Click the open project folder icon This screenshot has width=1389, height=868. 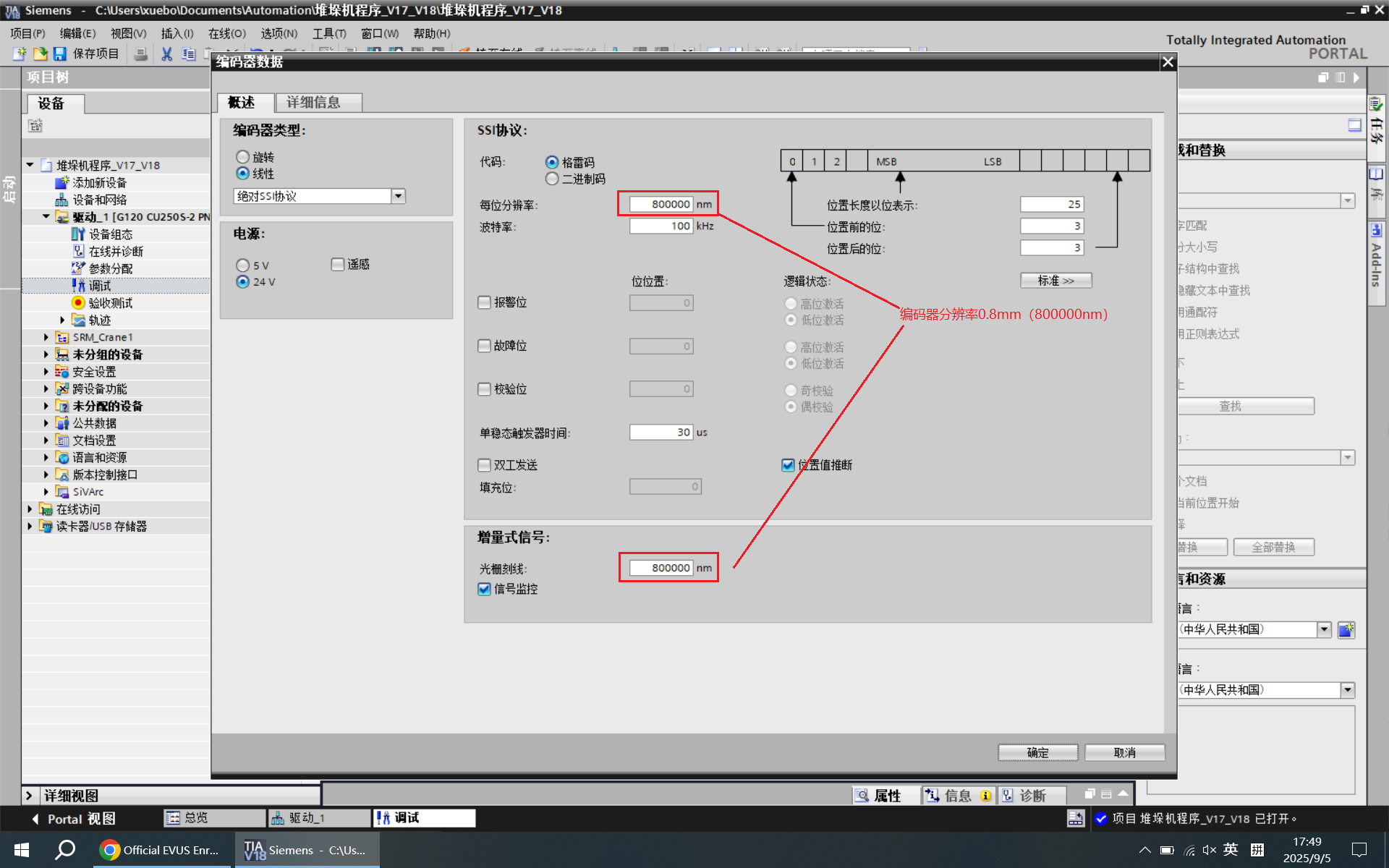pyautogui.click(x=40, y=54)
